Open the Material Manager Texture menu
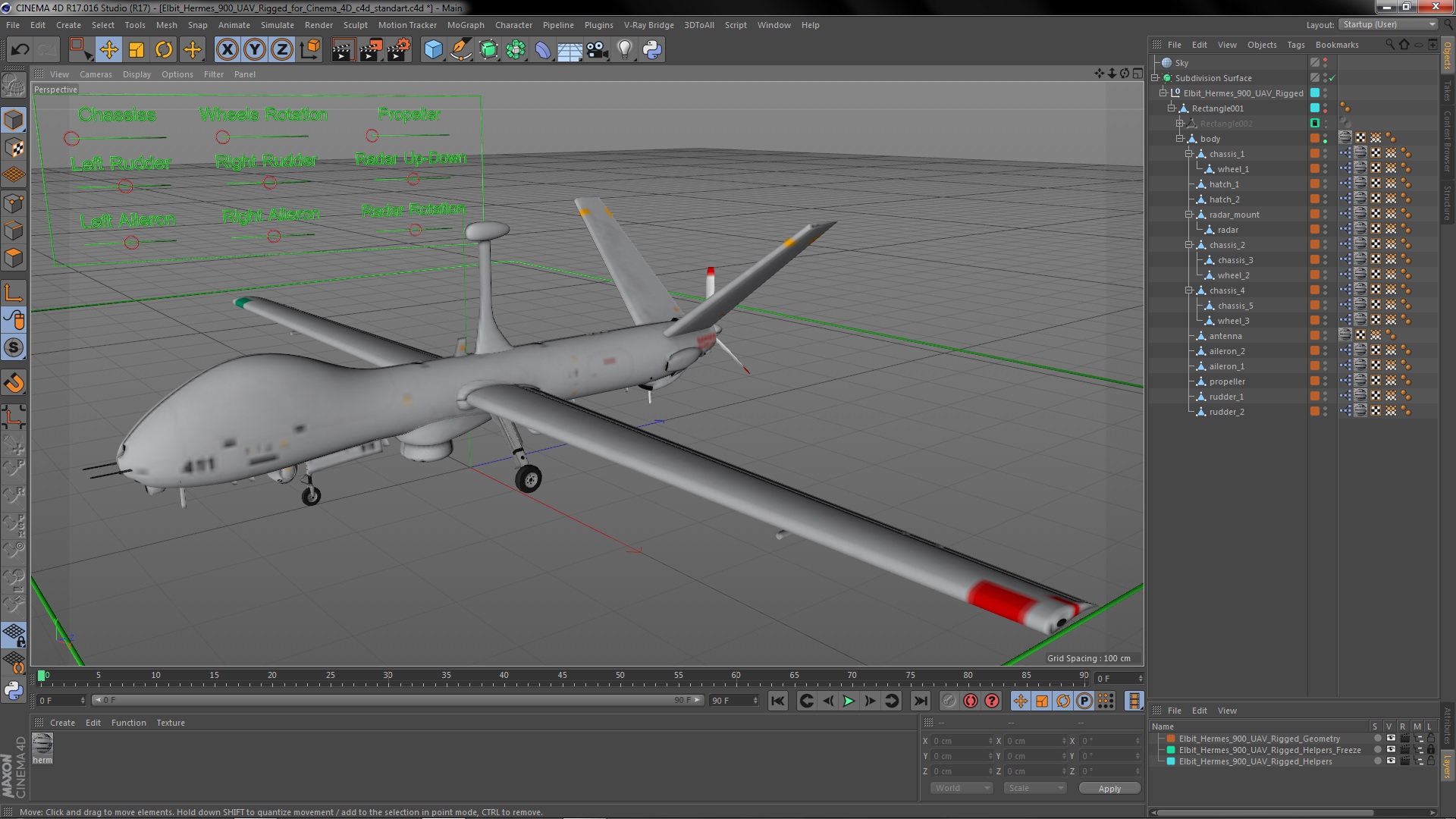Viewport: 1456px width, 819px height. click(x=171, y=723)
